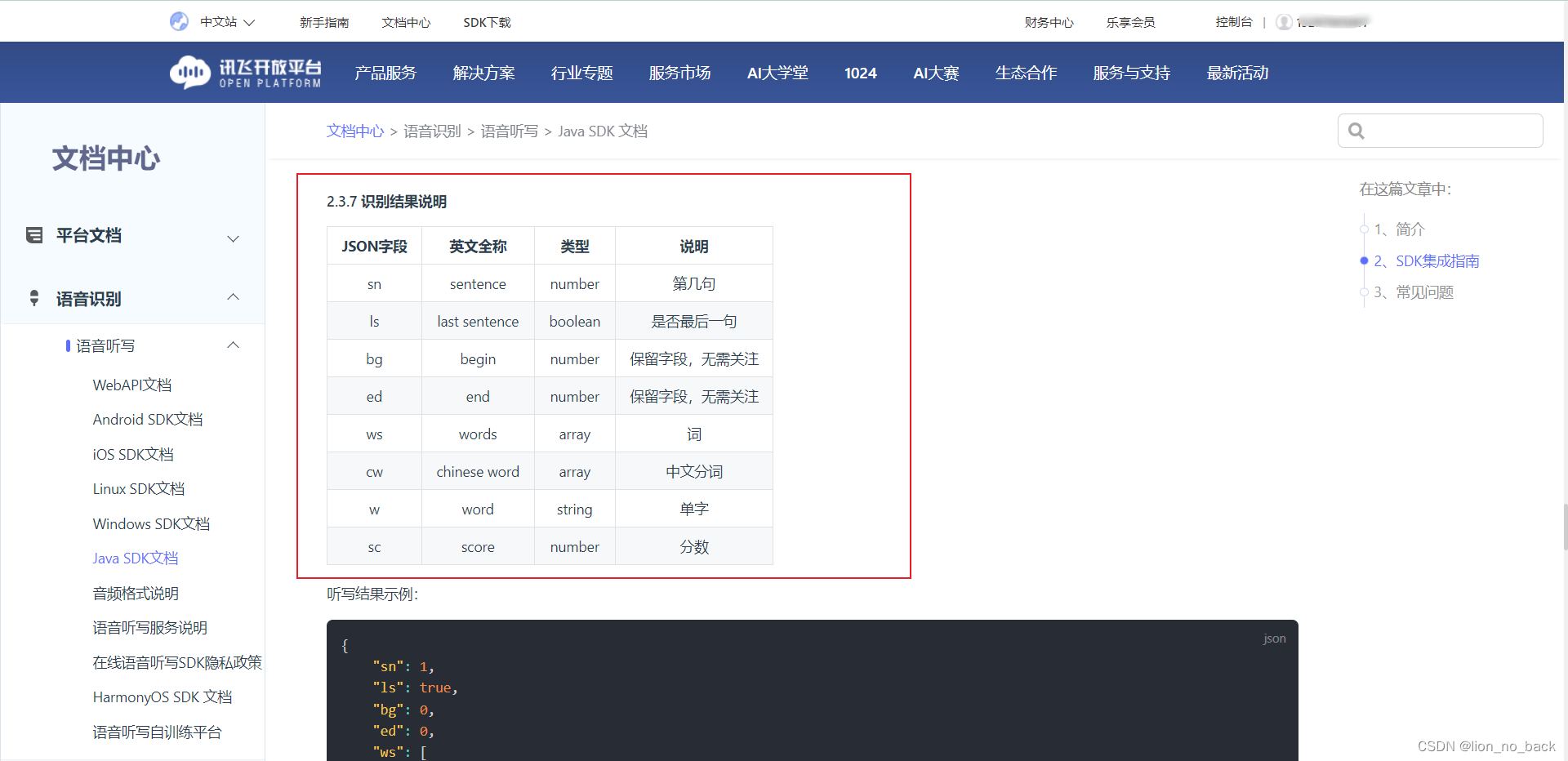The image size is (1568, 761).
Task: Click the 'last sentence' table cell
Action: pos(478,321)
